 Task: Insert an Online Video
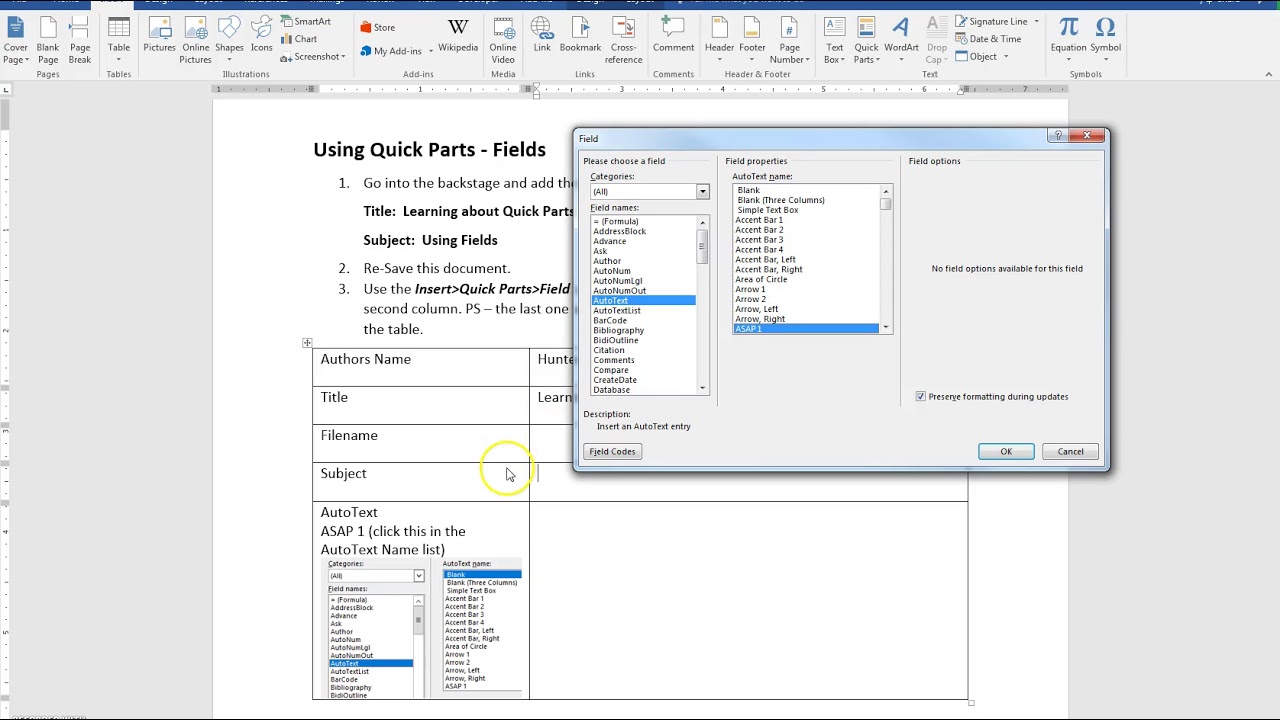(503, 41)
